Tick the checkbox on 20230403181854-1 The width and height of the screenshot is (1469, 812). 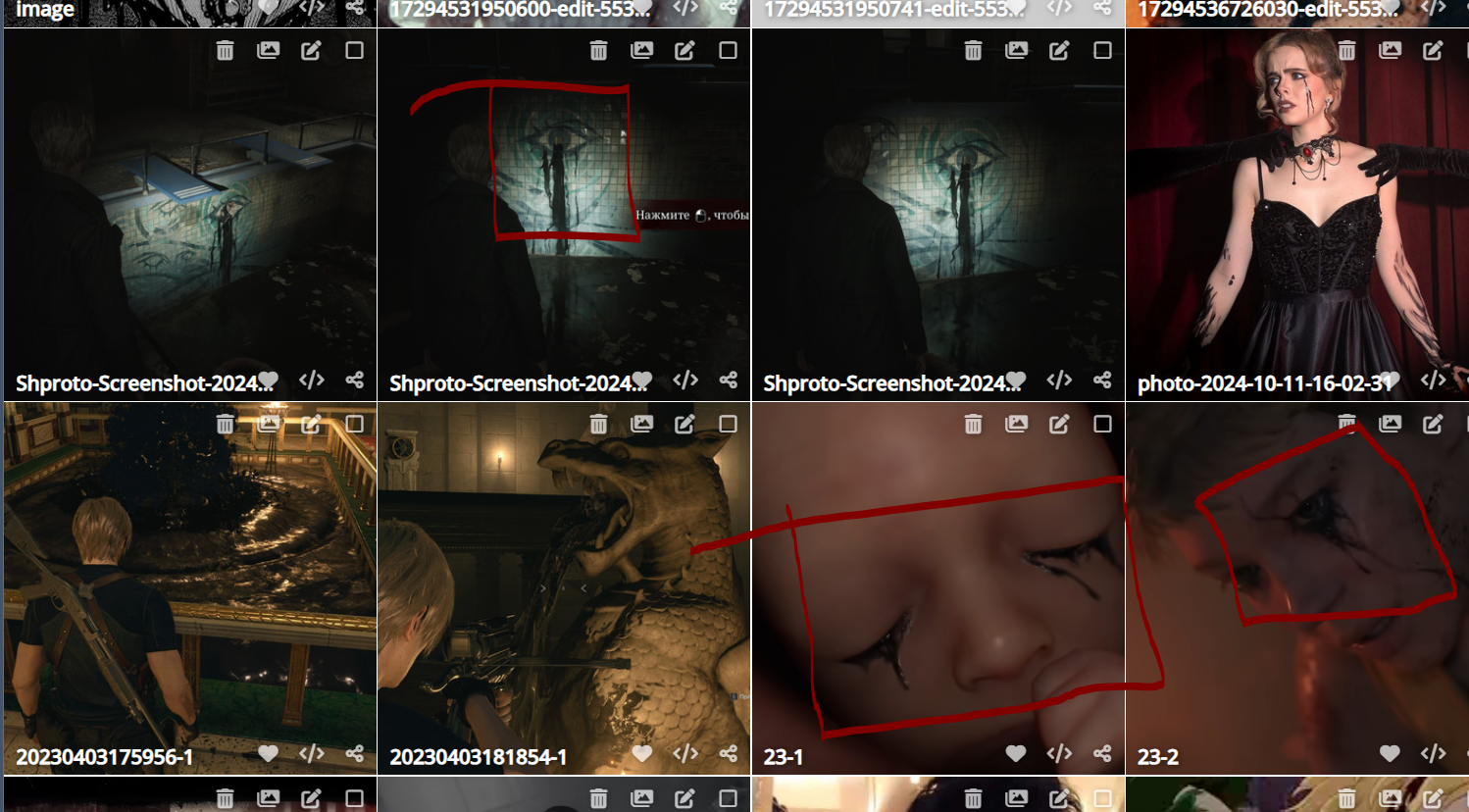(x=728, y=424)
